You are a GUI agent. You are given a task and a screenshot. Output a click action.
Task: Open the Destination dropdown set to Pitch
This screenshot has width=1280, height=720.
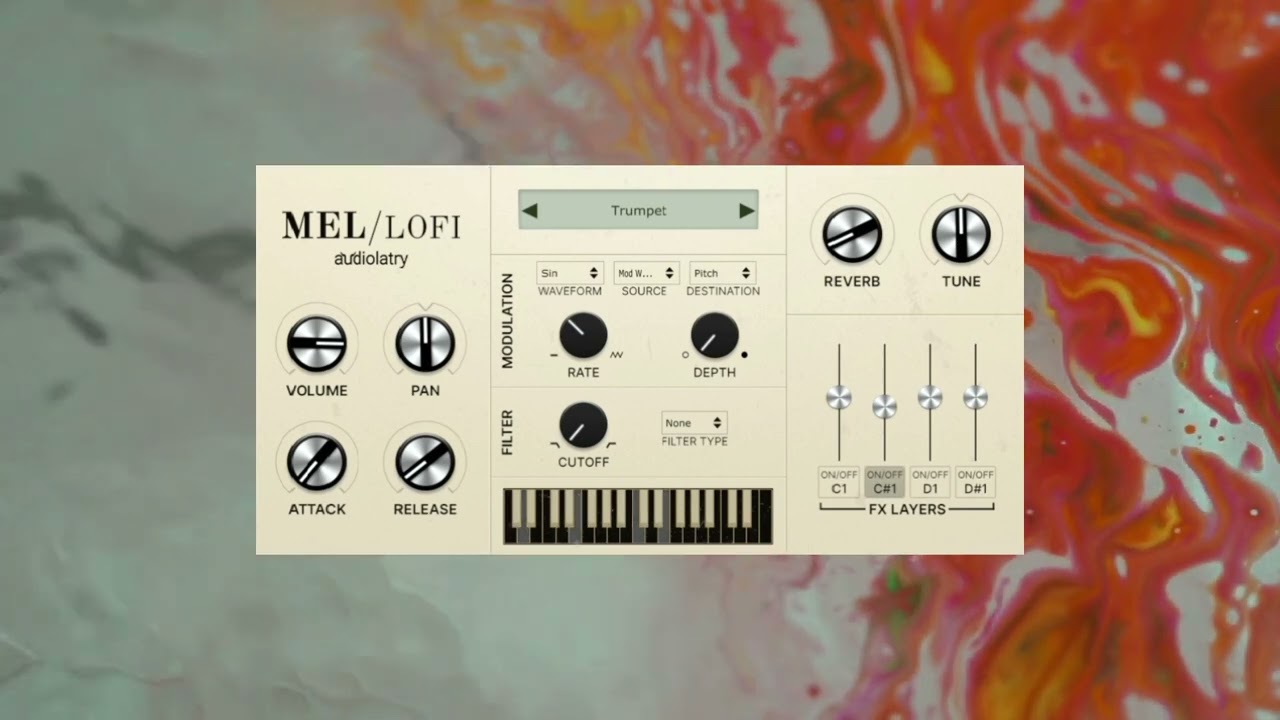click(x=722, y=273)
